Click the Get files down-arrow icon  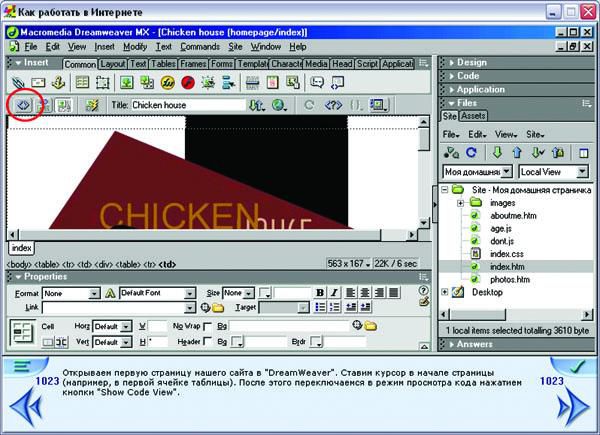(495, 153)
